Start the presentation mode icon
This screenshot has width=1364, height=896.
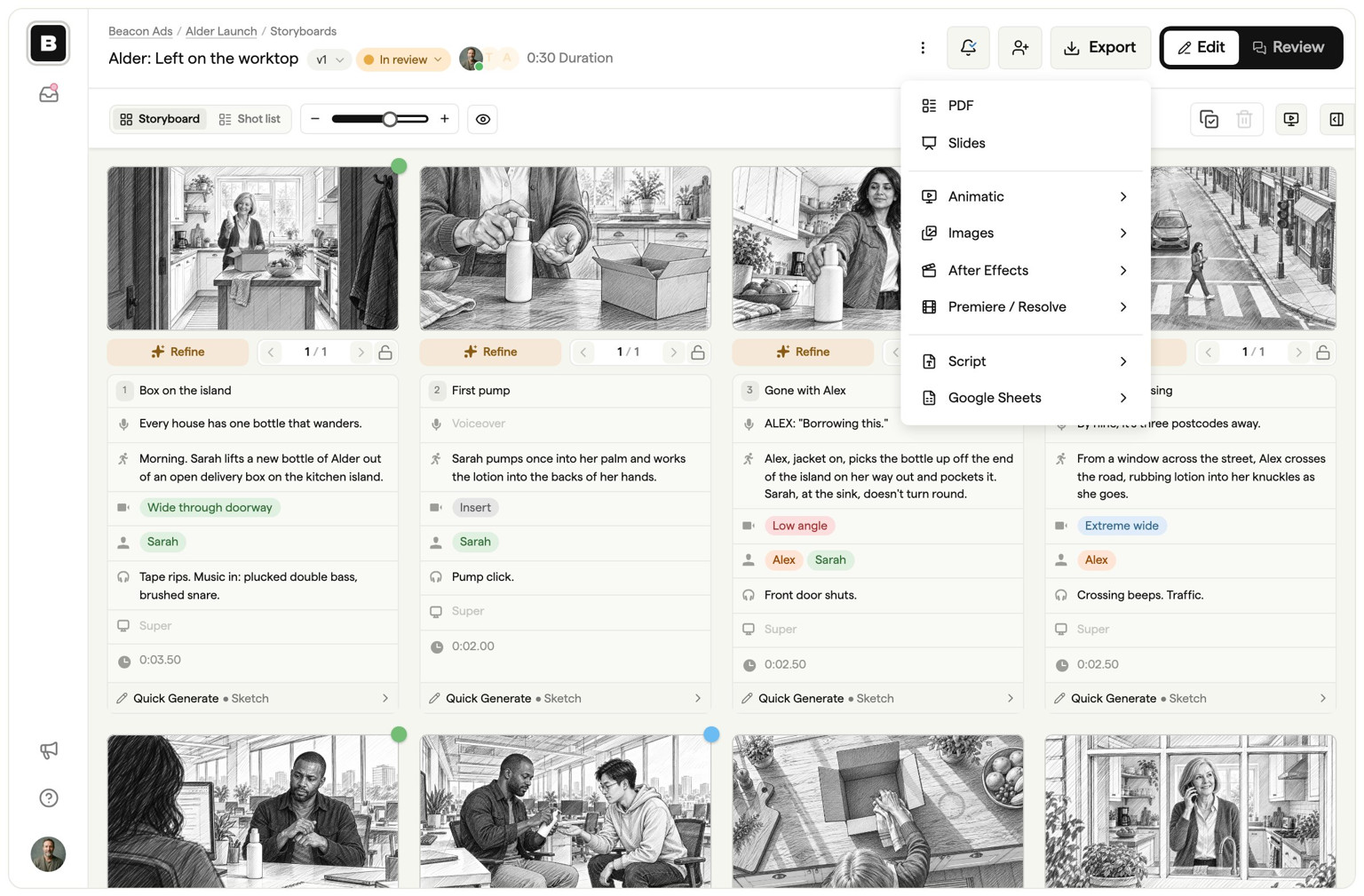click(x=1291, y=119)
